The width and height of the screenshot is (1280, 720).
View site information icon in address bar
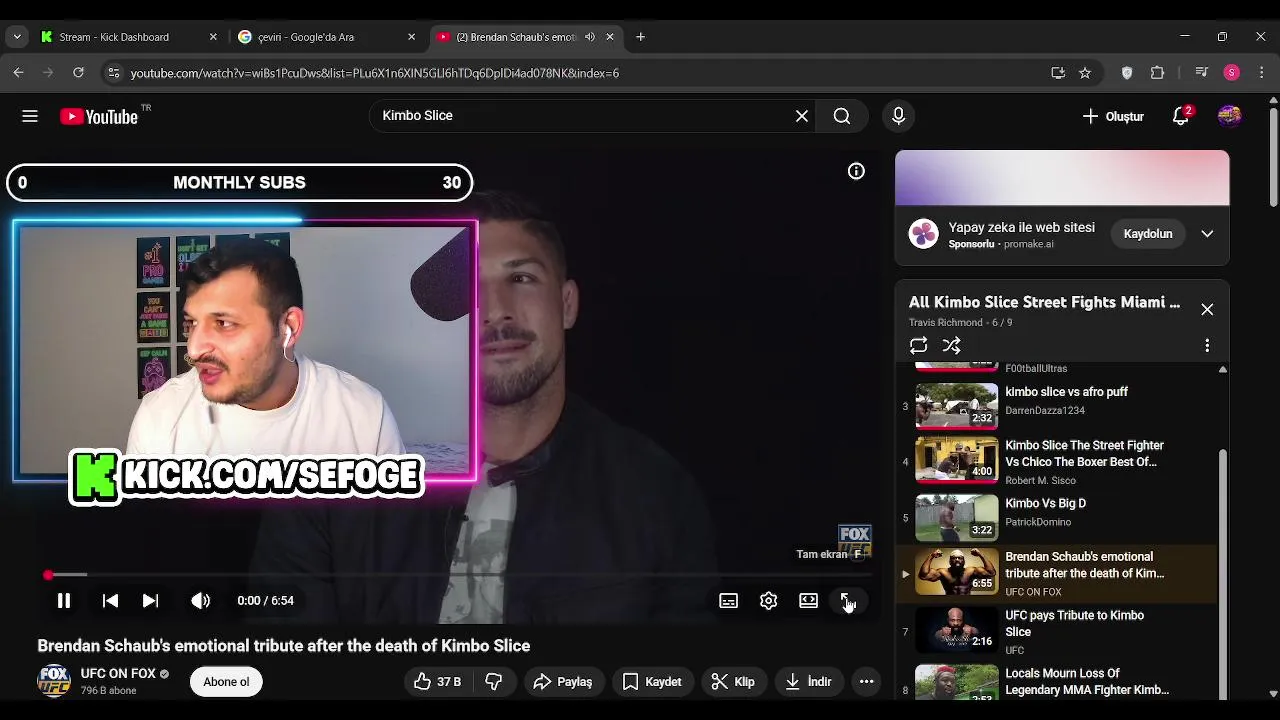[114, 73]
